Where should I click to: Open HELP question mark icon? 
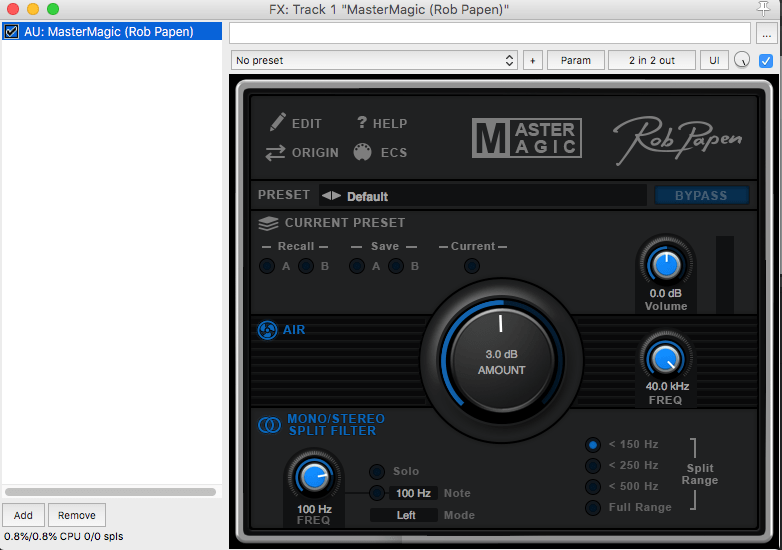pos(362,122)
